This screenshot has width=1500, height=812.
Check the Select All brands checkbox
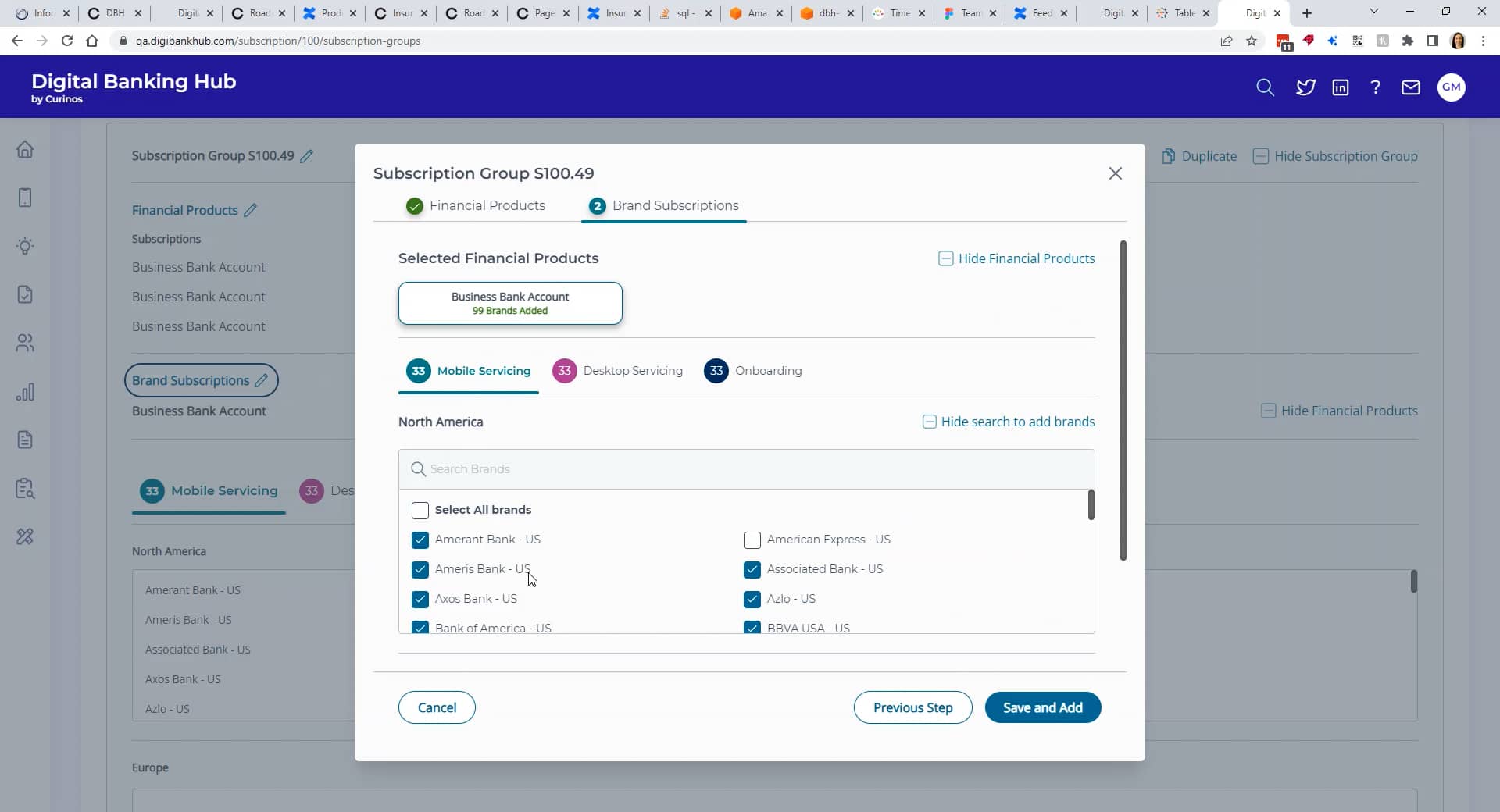420,510
